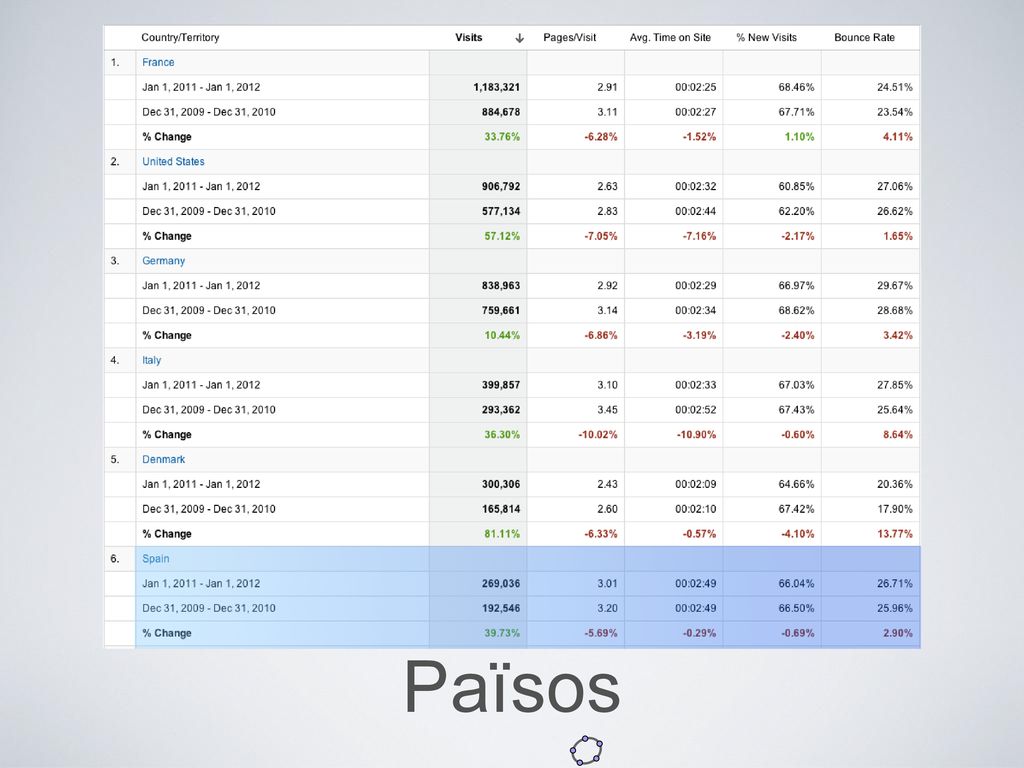This screenshot has width=1024, height=768.
Task: Click Spain Pages/Visit change -5.69%
Action: [x=600, y=633]
